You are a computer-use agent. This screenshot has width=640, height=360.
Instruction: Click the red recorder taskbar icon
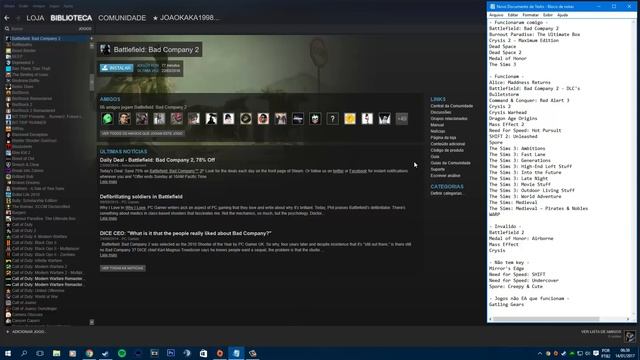click(x=220, y=353)
